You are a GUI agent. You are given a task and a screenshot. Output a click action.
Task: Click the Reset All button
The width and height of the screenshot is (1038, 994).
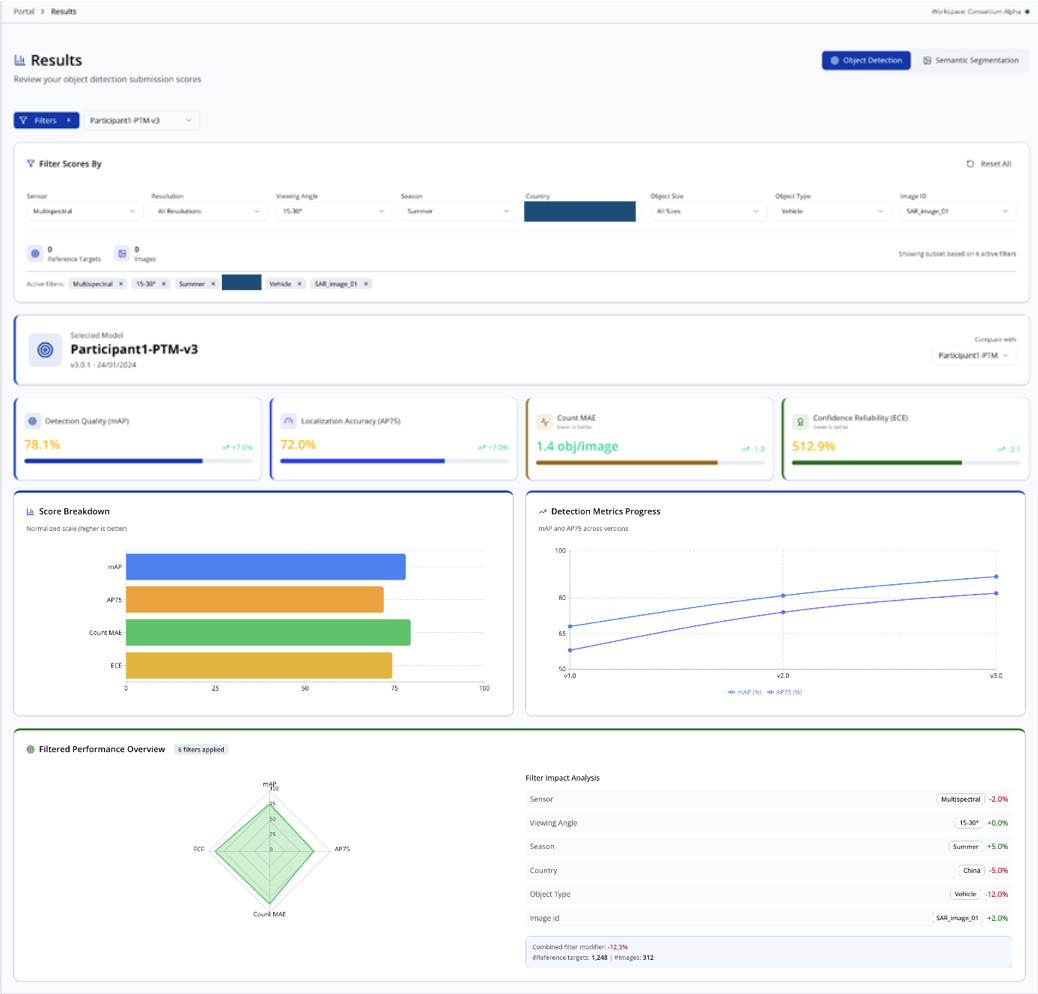[x=989, y=163]
